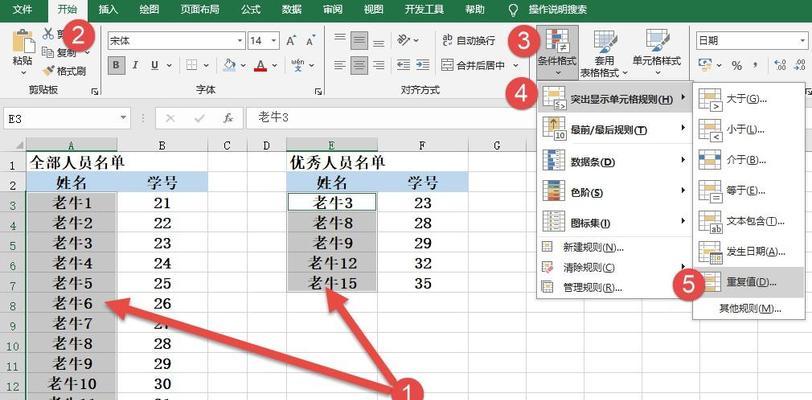This screenshot has height=400, width=812.
Task: Click the 操作说明搜索 search box
Action: 557,9
